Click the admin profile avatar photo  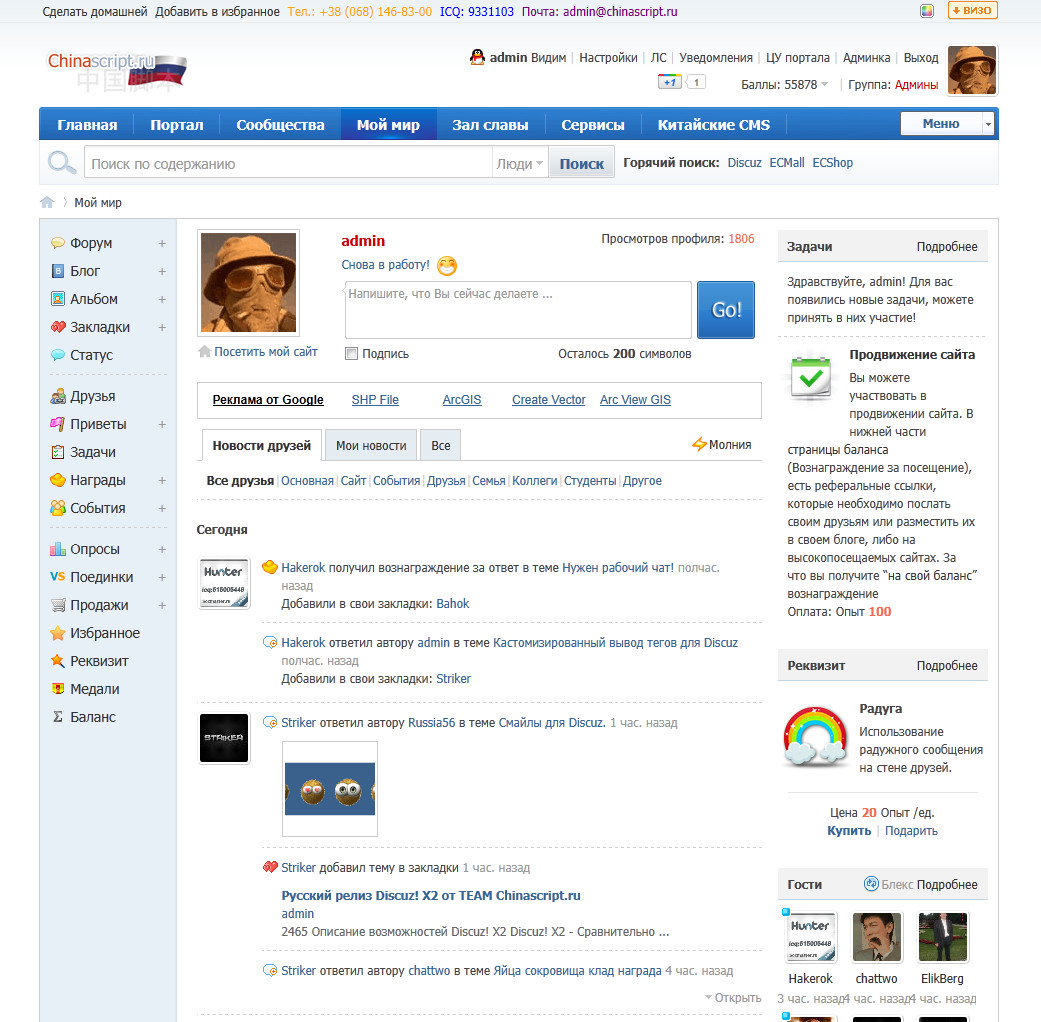(x=248, y=282)
